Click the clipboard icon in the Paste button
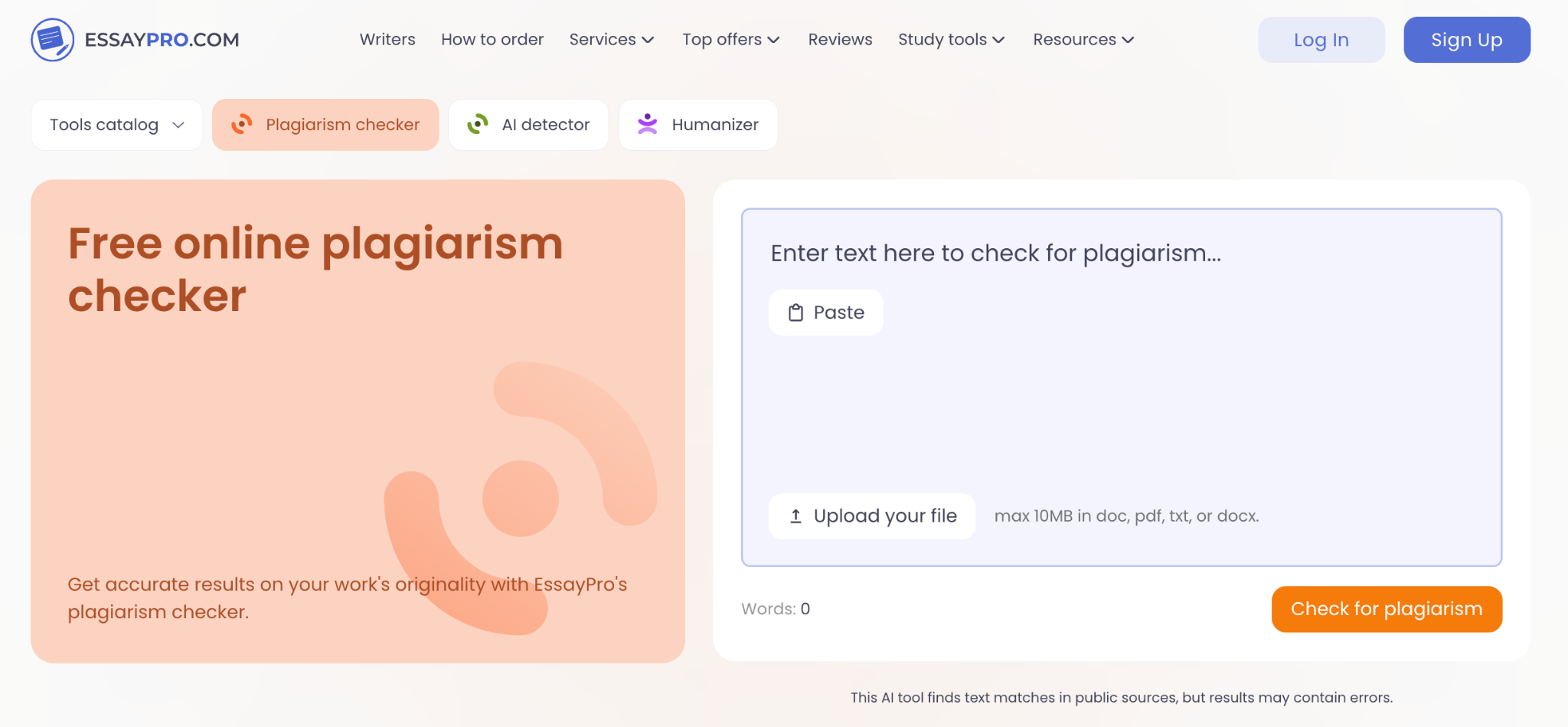 click(794, 312)
